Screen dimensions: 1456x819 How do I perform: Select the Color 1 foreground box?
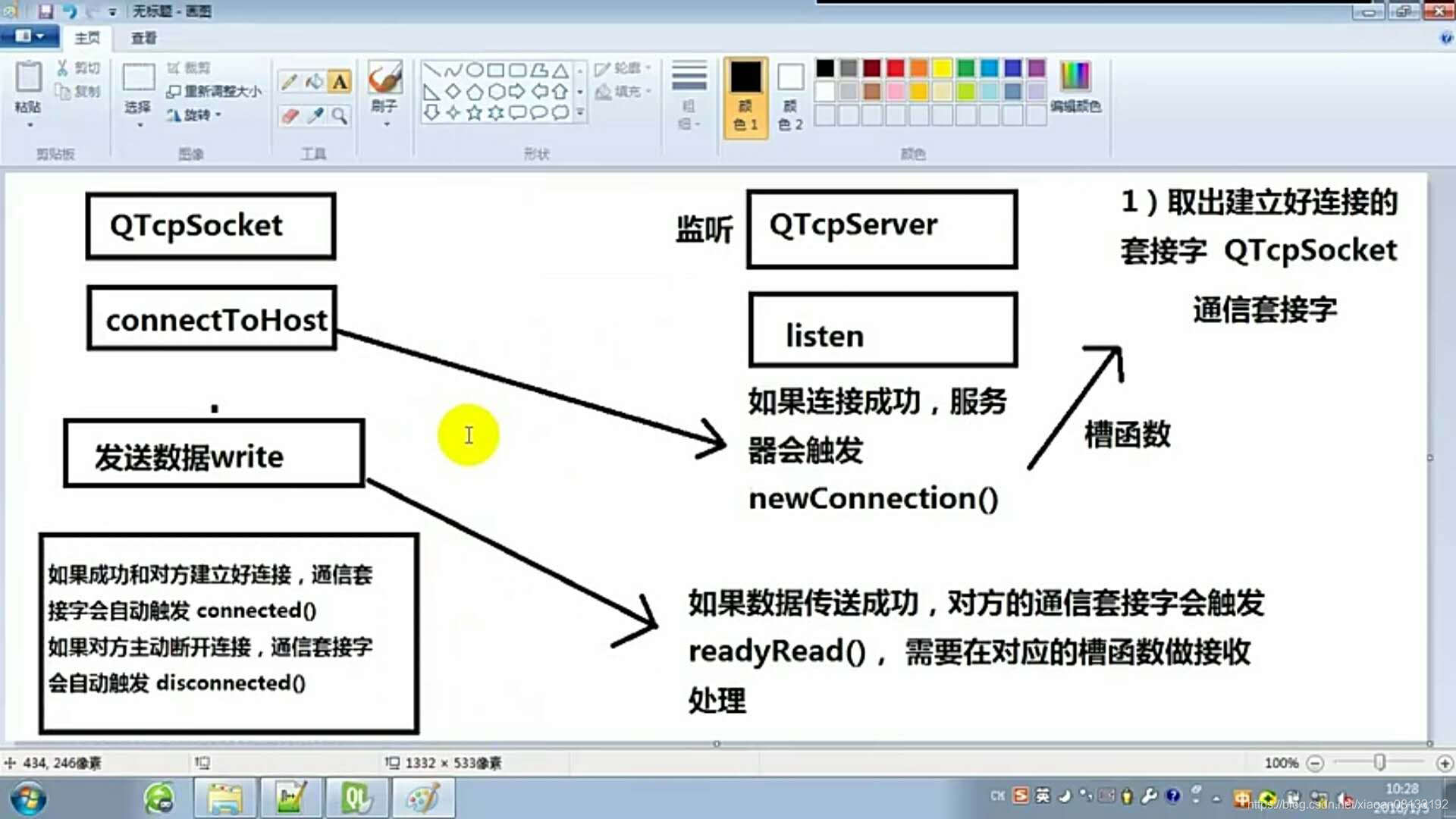coord(745,97)
